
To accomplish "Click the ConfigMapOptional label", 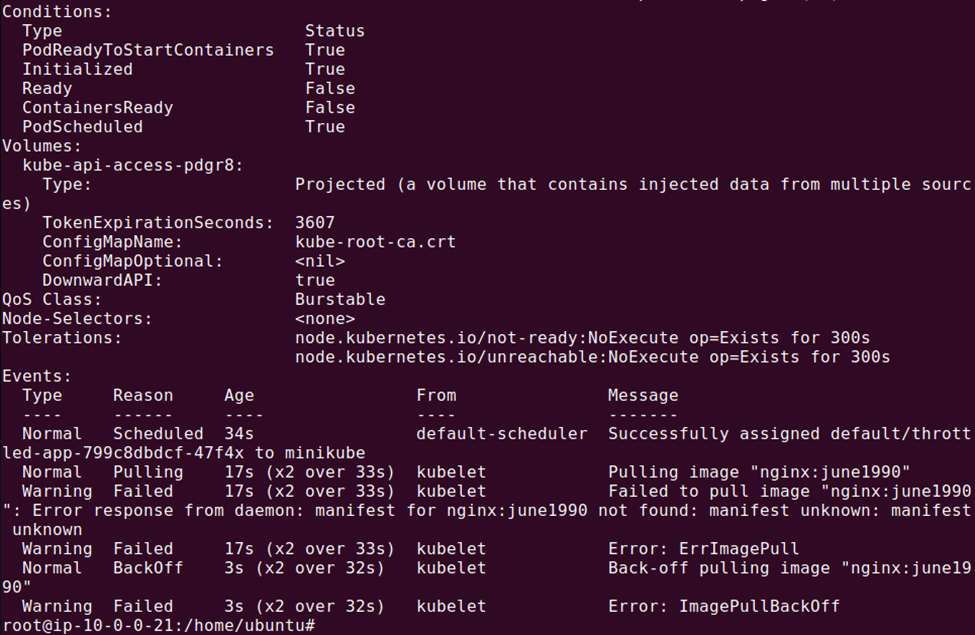I will point(132,261).
